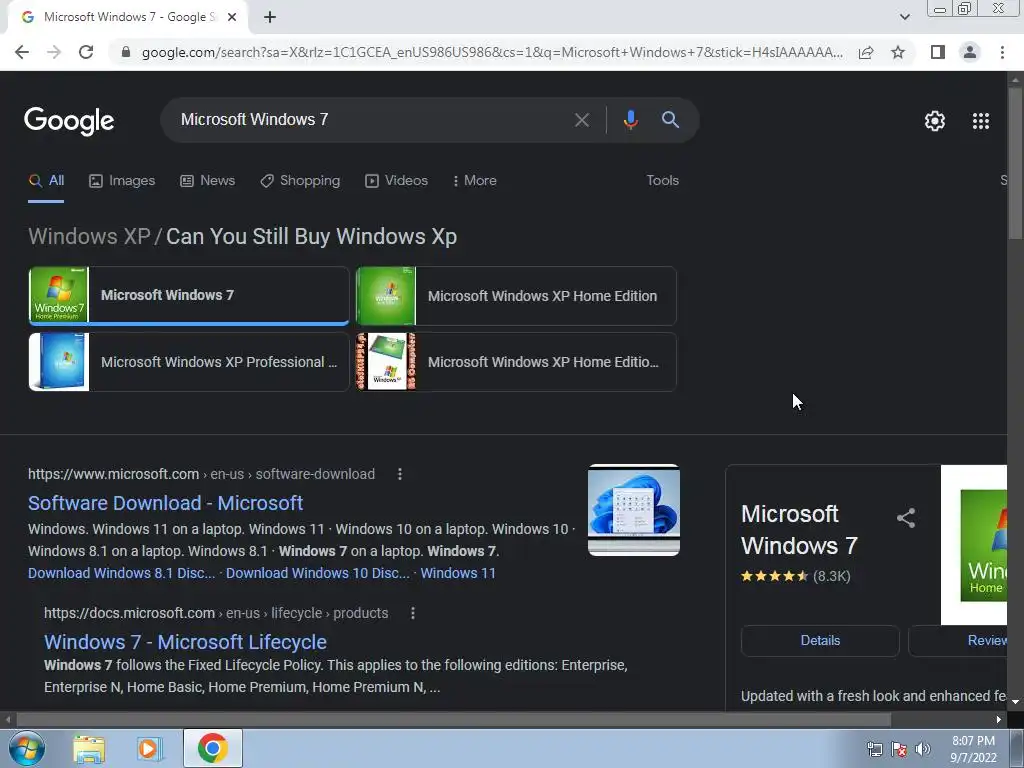Screen dimensions: 1024x768
Task: Pick the truncated Windows XP Home Editio... card
Action: click(x=516, y=362)
